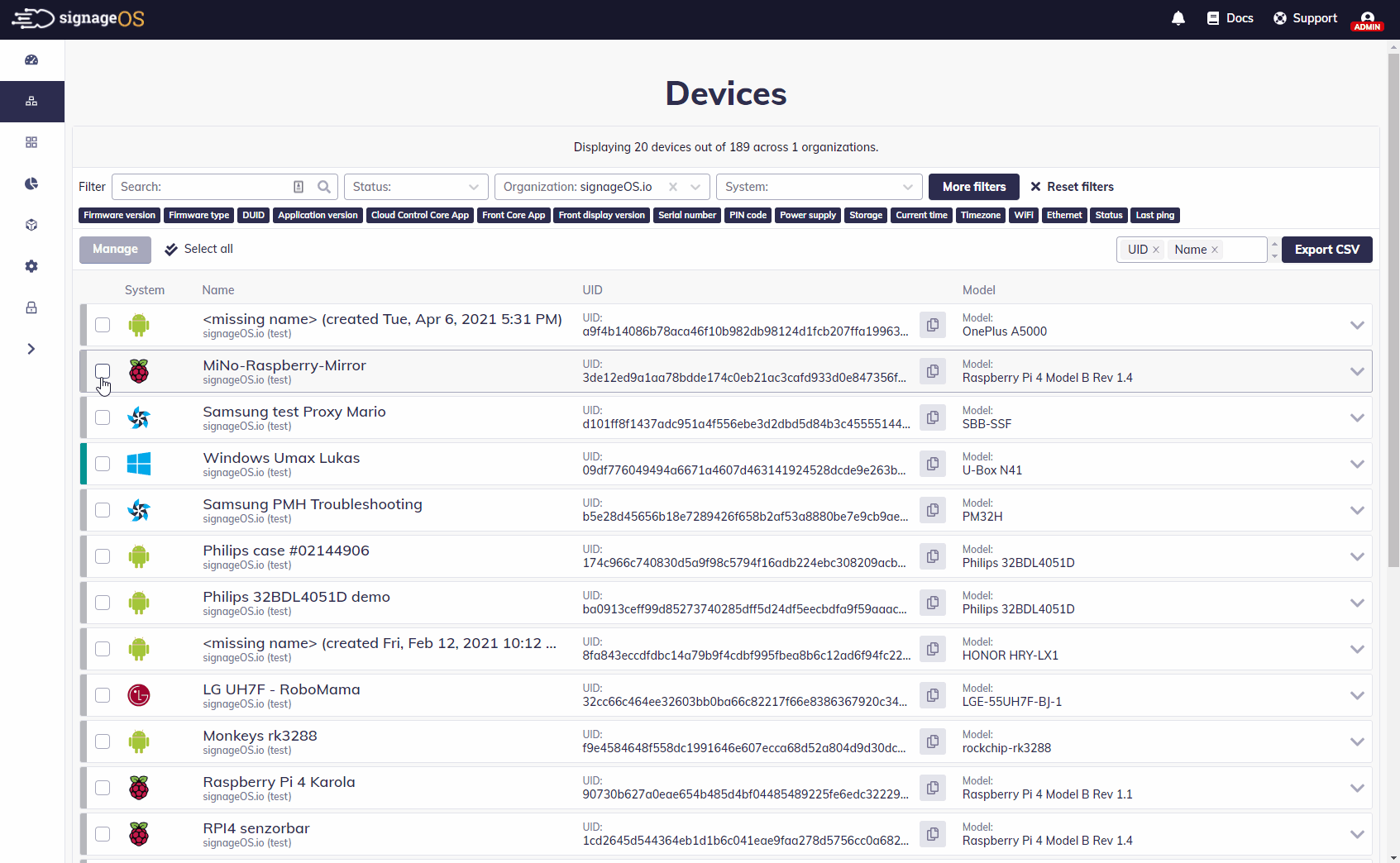The image size is (1400, 863).
Task: Click into the Search input field
Action: point(203,187)
